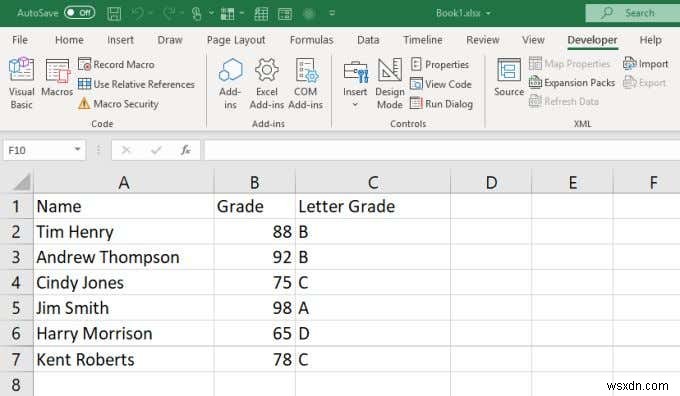
Task: Open Book1.xlsx title dropdown
Action: 488,13
